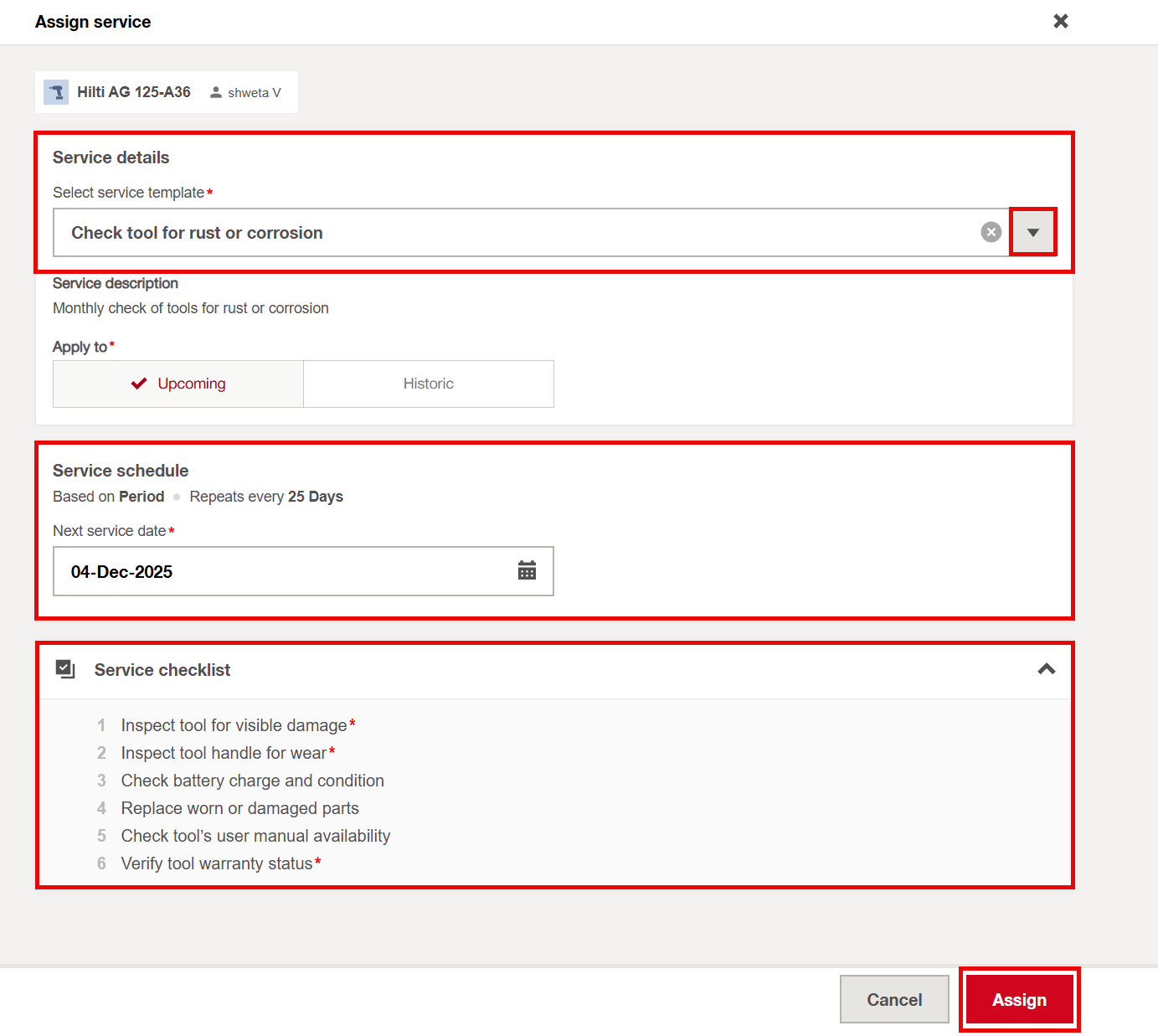Close the Assign service dialog

(x=1060, y=21)
